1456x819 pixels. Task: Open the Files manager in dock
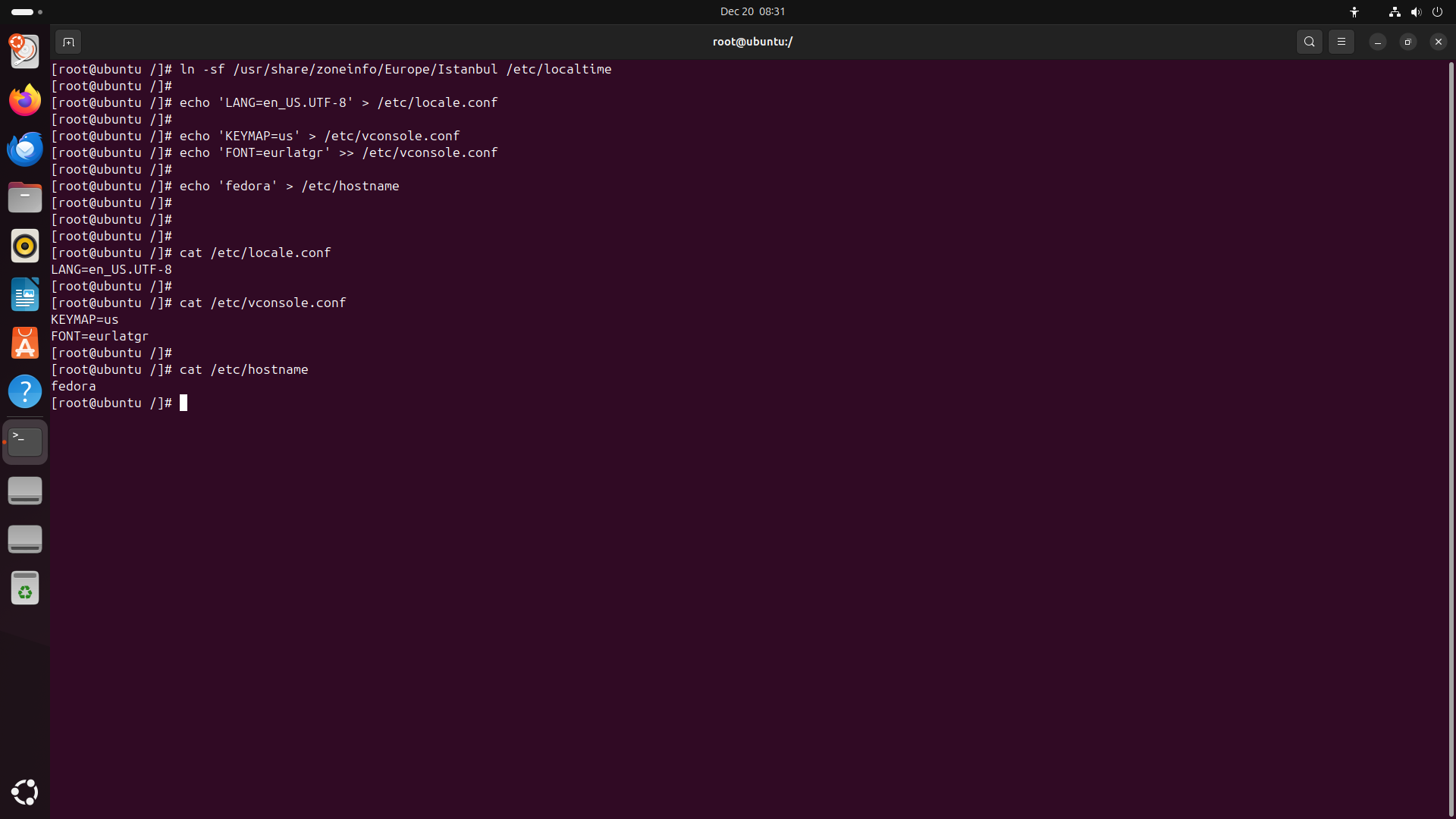25,197
